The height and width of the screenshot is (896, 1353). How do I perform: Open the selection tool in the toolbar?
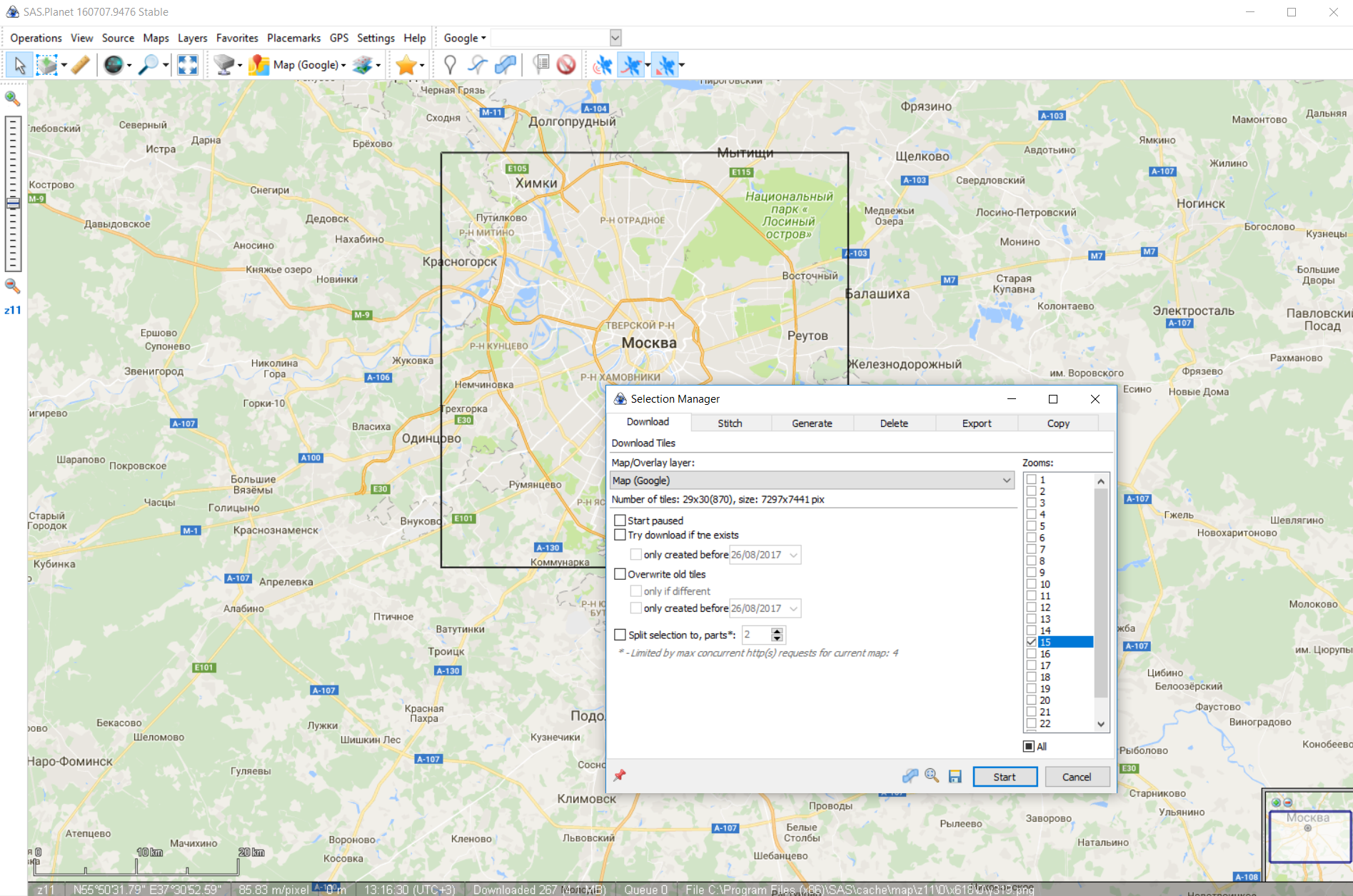tap(47, 65)
